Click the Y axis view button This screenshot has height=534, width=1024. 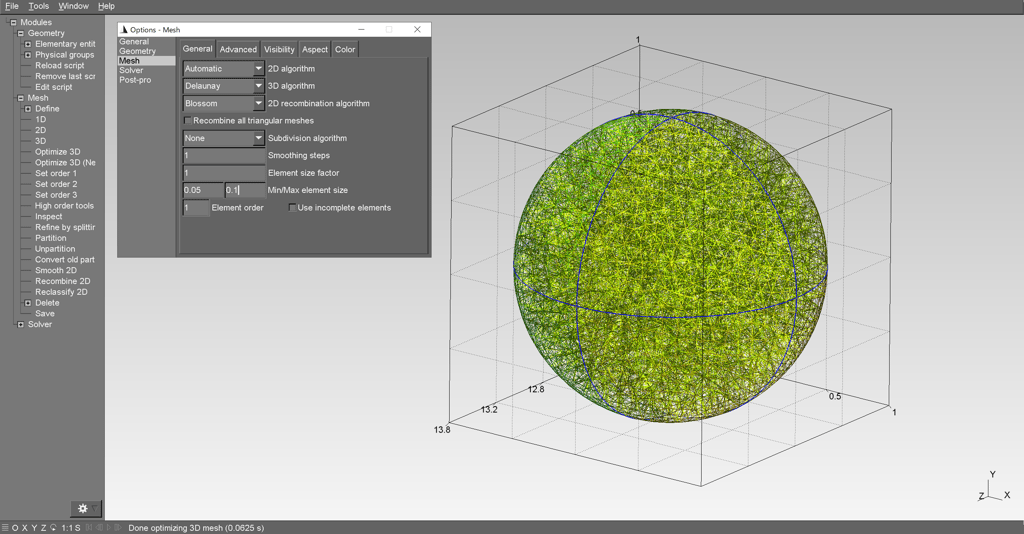(34, 528)
